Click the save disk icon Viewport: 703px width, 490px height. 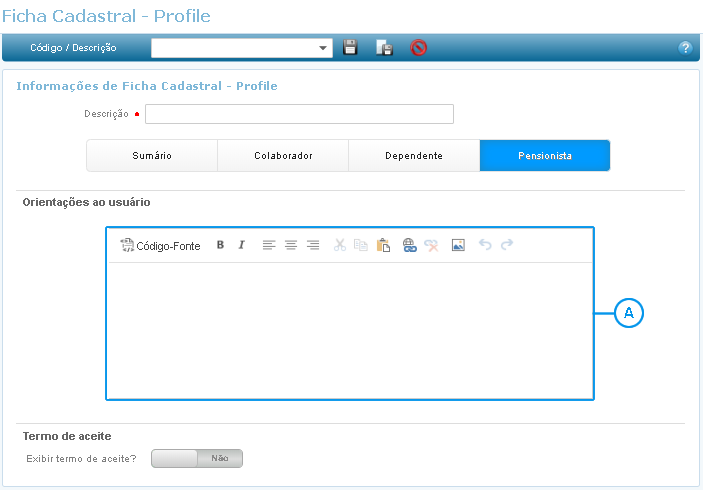coord(350,47)
